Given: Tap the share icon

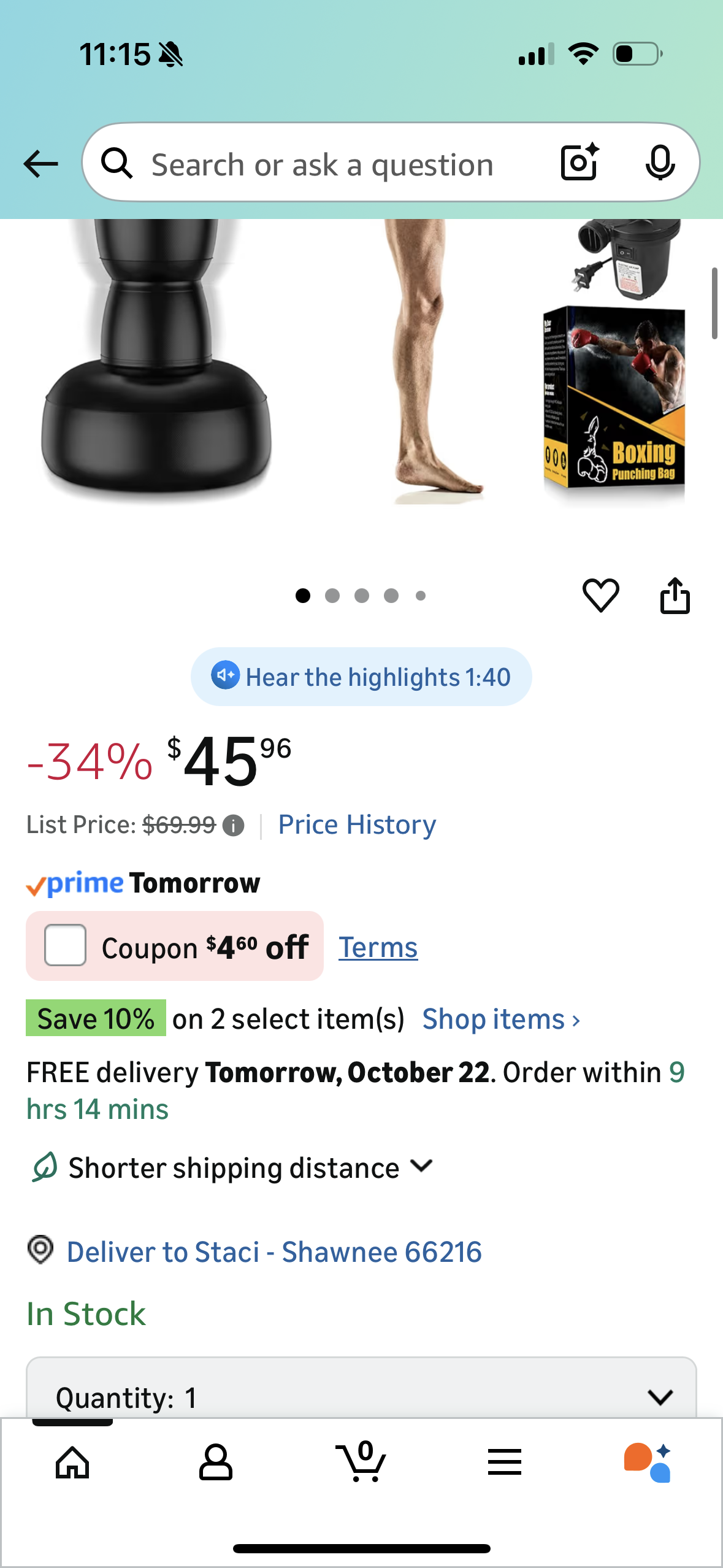Looking at the screenshot, I should (x=675, y=595).
